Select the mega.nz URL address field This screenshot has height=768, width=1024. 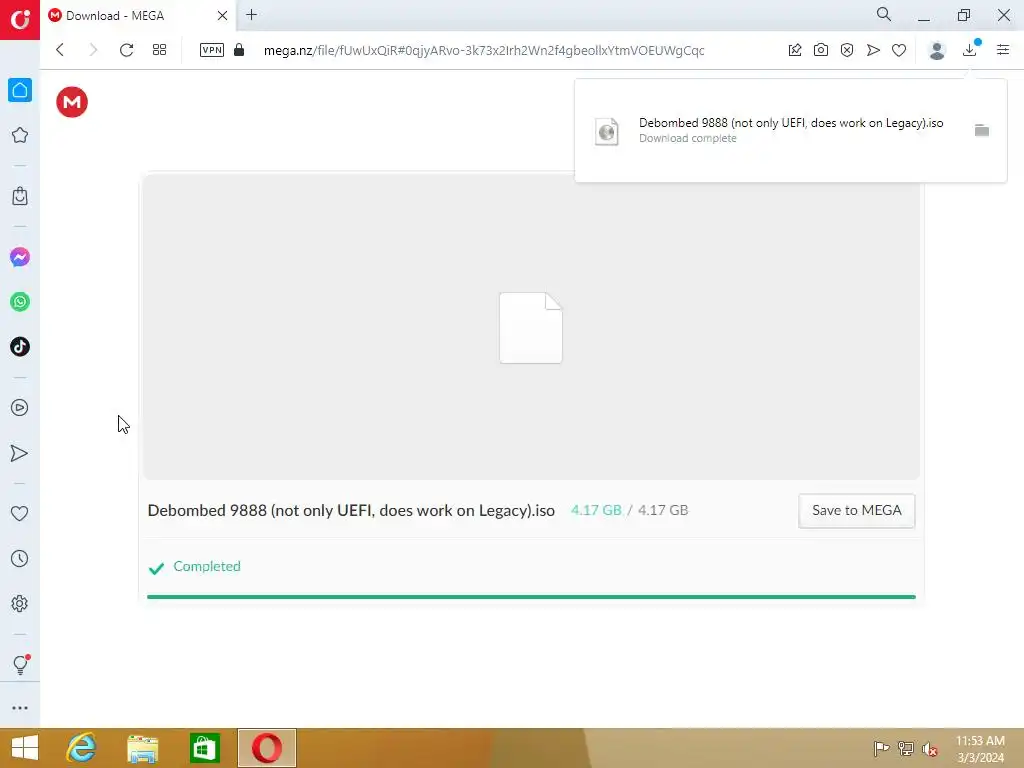pyautogui.click(x=484, y=50)
